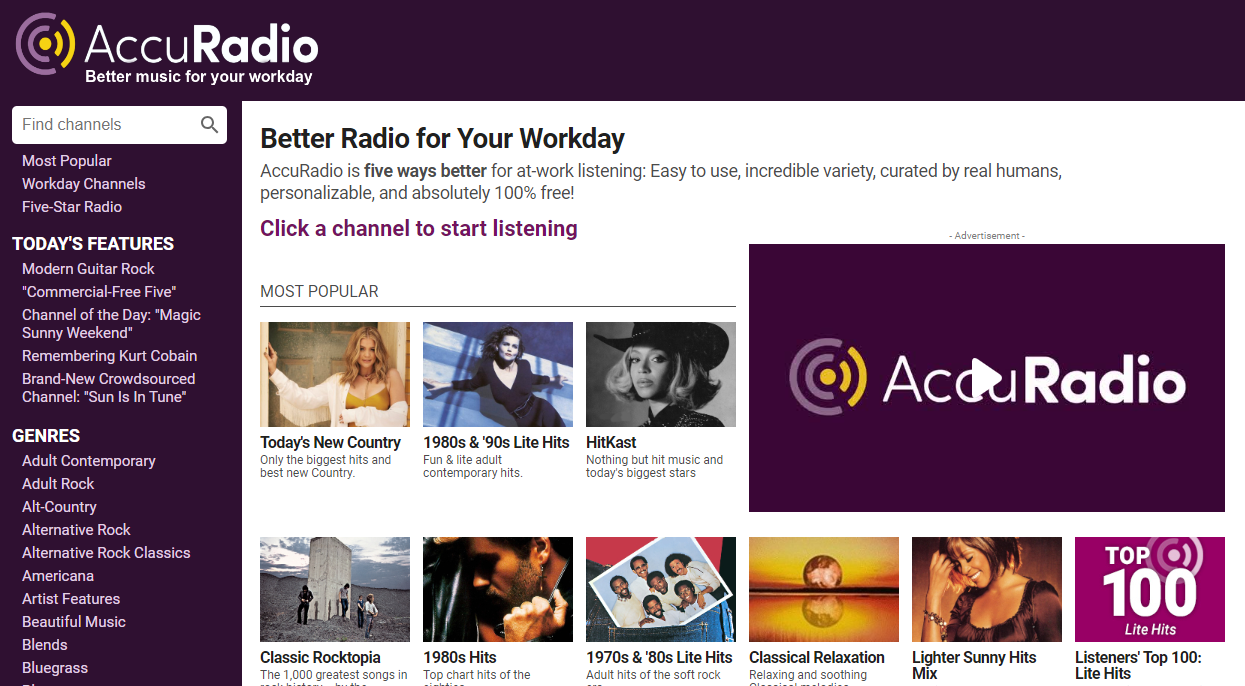The height and width of the screenshot is (686, 1245).
Task: Open Channel of the Day Magic Sunny Weekend
Action: tap(111, 324)
